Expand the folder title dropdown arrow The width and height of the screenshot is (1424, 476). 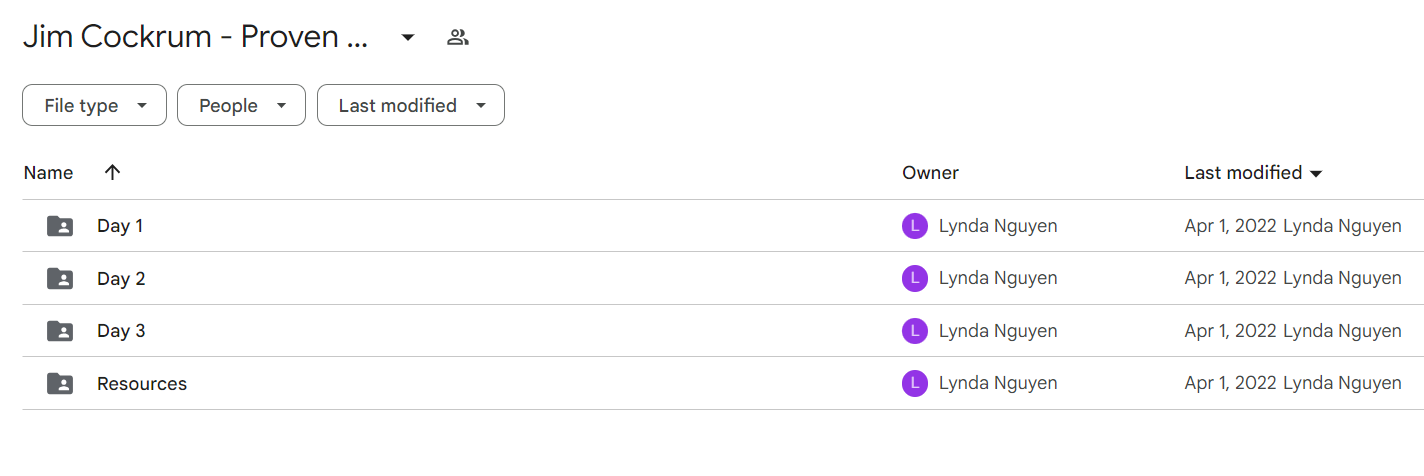[407, 38]
